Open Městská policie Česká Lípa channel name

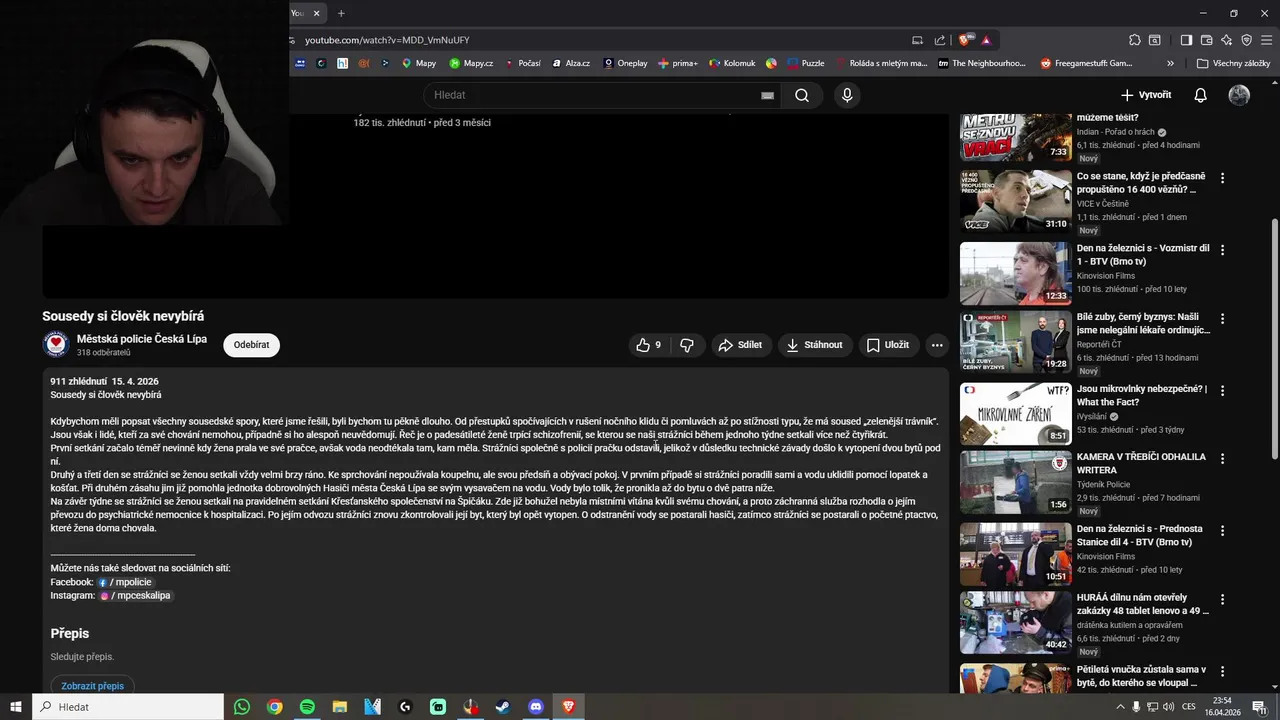point(142,339)
